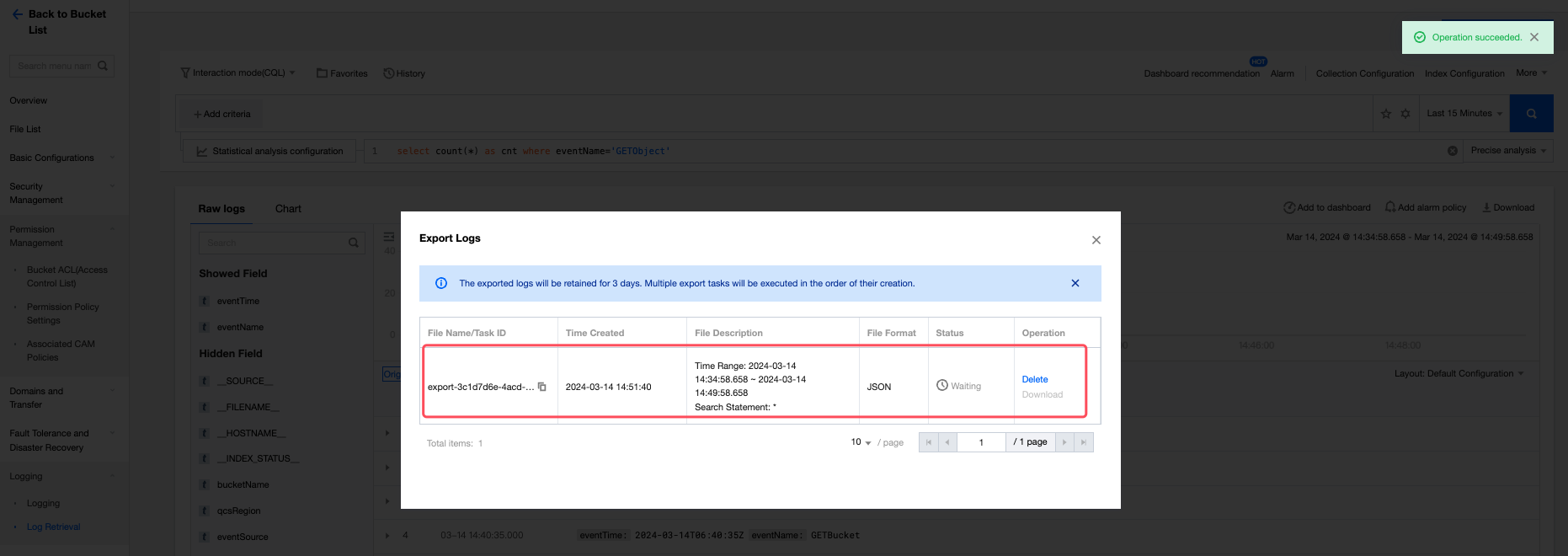This screenshot has height=556, width=1568.
Task: Open Interaction mode (CQL) dropdown
Action: (x=238, y=72)
